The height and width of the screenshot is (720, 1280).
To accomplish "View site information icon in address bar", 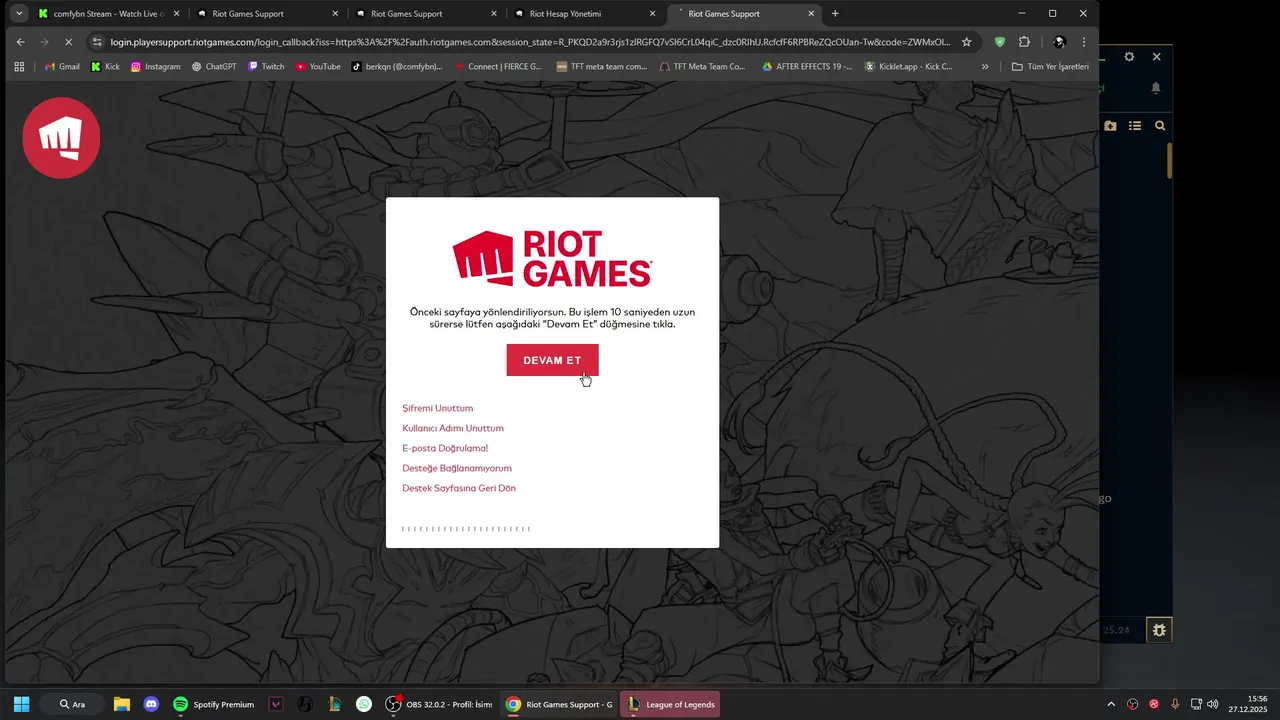I will 97,42.
